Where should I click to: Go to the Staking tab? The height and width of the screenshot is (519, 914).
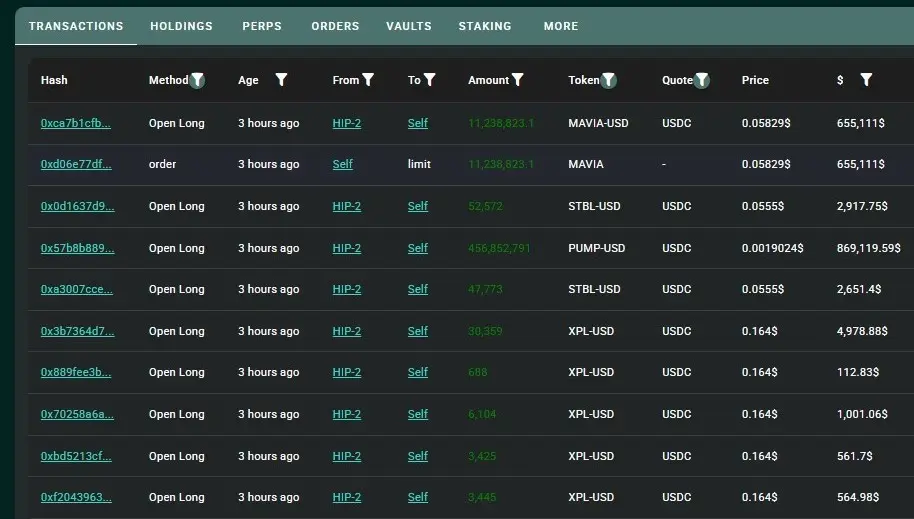pyautogui.click(x=485, y=26)
